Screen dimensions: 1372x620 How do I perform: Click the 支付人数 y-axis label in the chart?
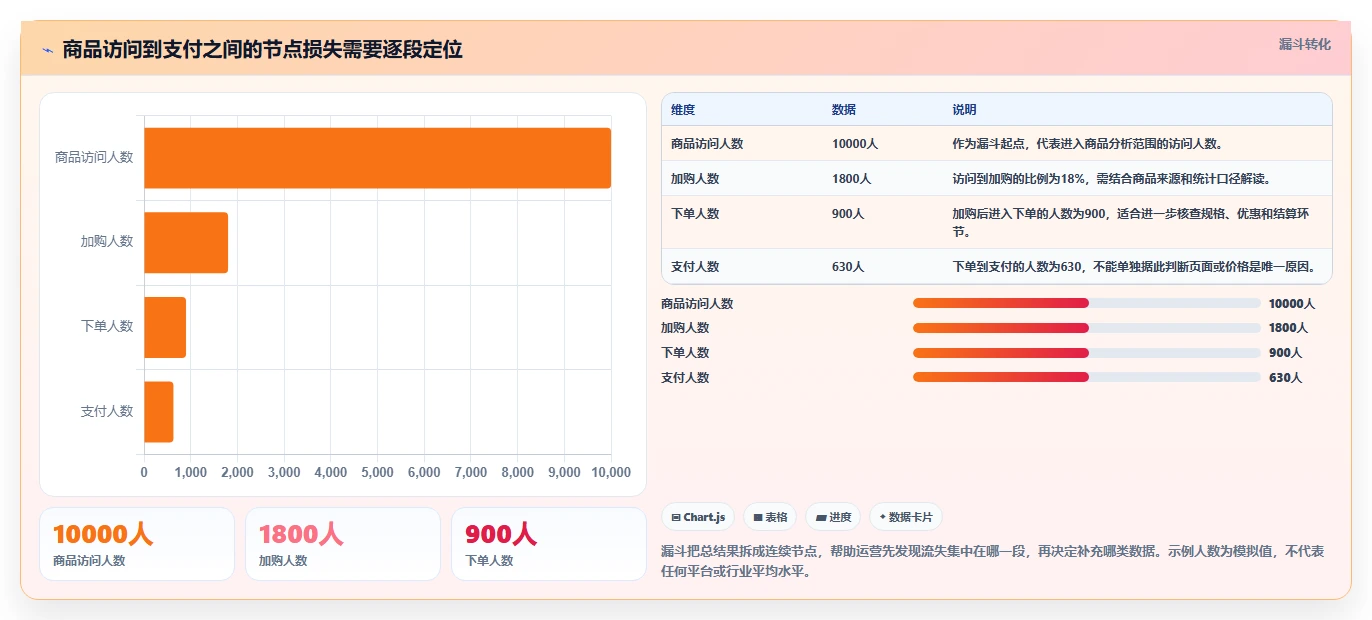pos(107,411)
